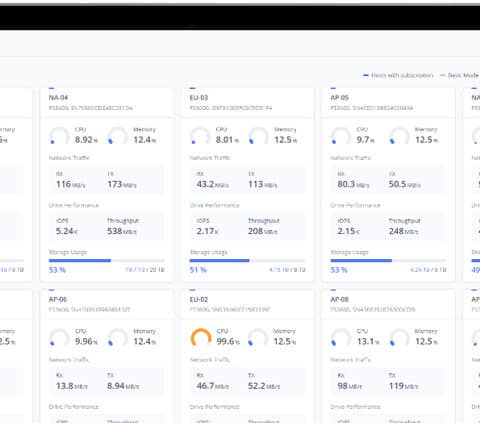Image resolution: width=480 pixels, height=423 pixels.
Task: Click the 'Hosts with subscription' legend entry
Action: coord(398,75)
